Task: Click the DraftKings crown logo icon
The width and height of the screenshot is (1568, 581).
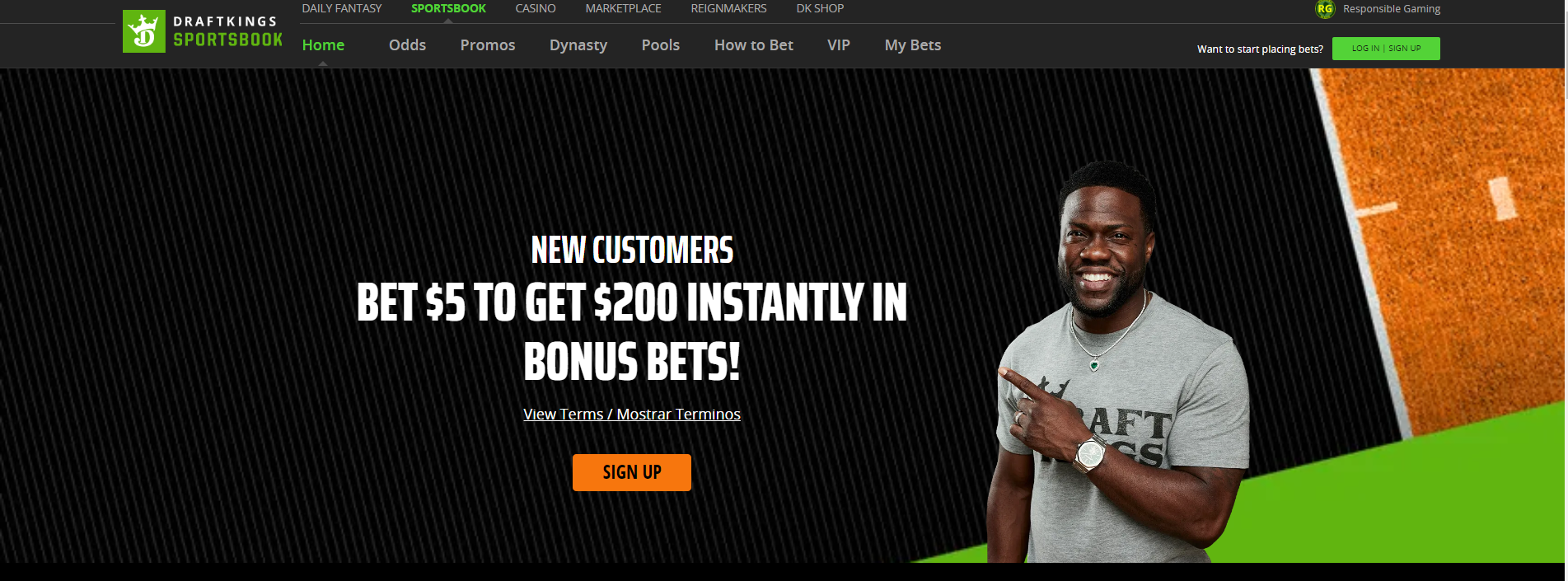Action: tap(144, 31)
